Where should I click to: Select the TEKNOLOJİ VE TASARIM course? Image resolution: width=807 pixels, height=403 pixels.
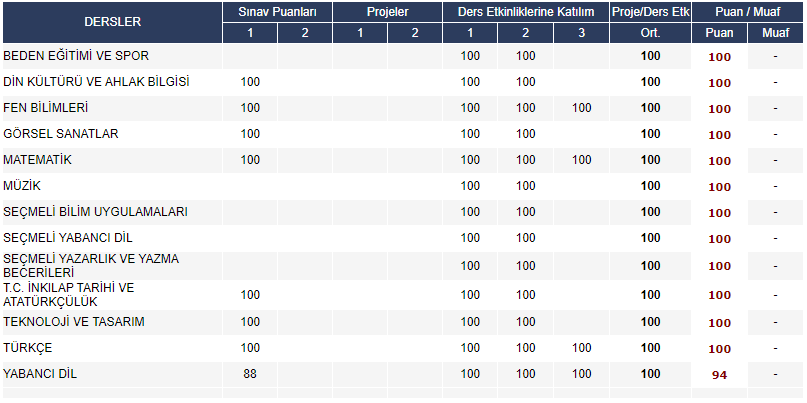75,322
